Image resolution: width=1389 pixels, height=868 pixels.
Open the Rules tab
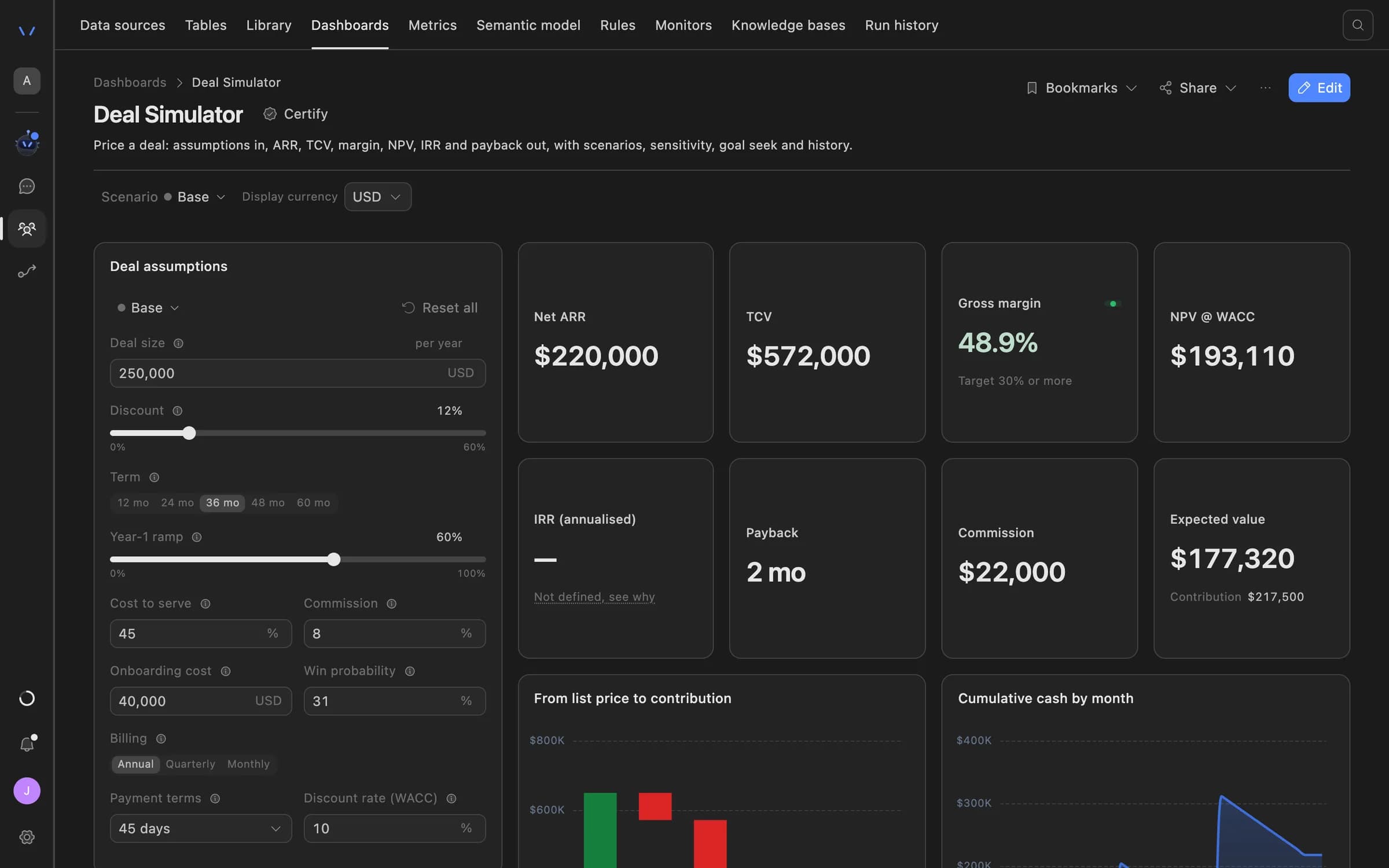point(618,25)
